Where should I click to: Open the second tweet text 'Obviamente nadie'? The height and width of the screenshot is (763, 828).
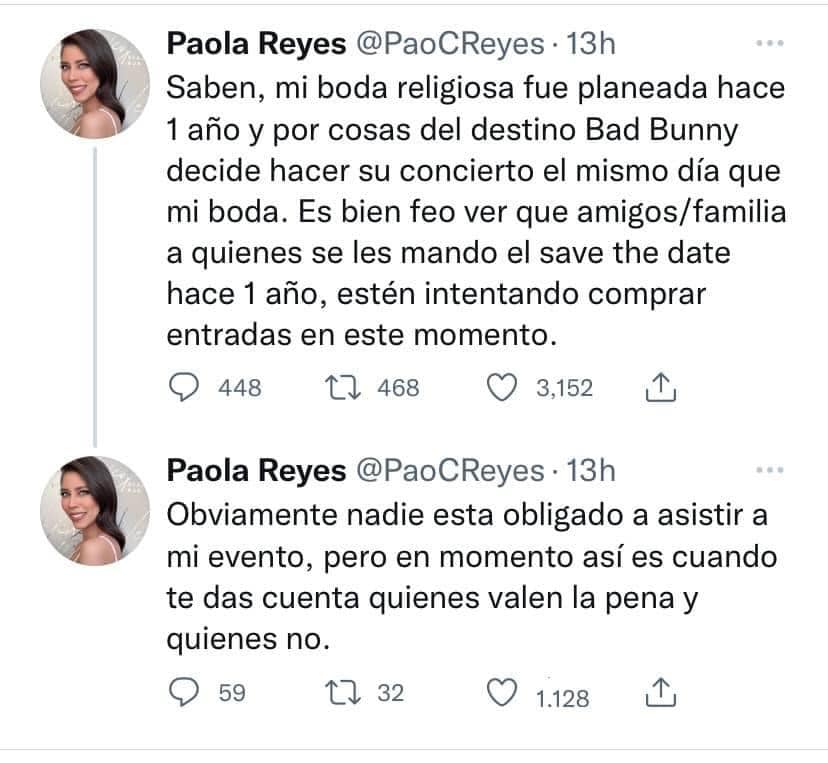(x=472, y=577)
